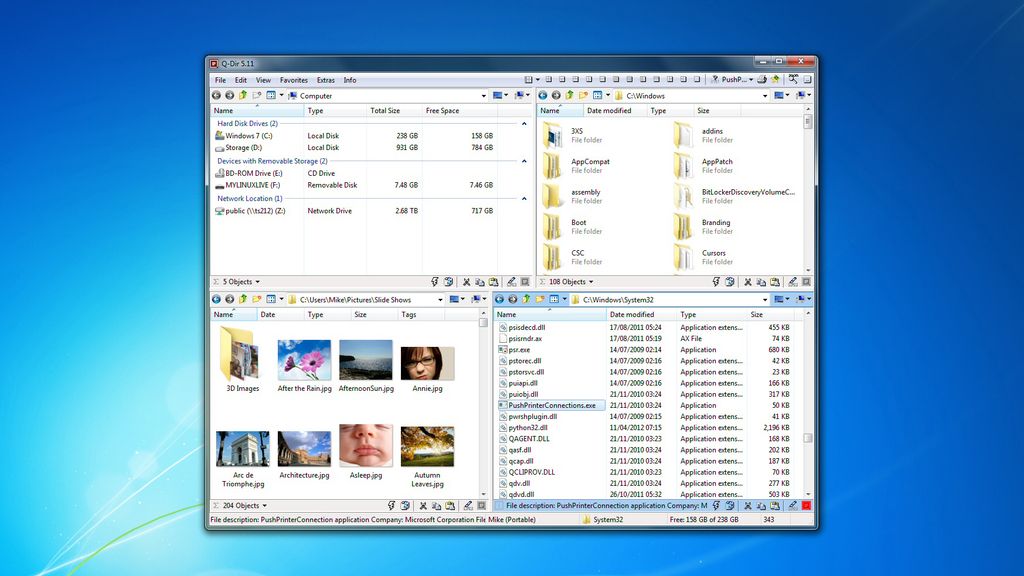This screenshot has height=576, width=1024.
Task: Click the new folder icon beside the address bar
Action: [x=256, y=95]
